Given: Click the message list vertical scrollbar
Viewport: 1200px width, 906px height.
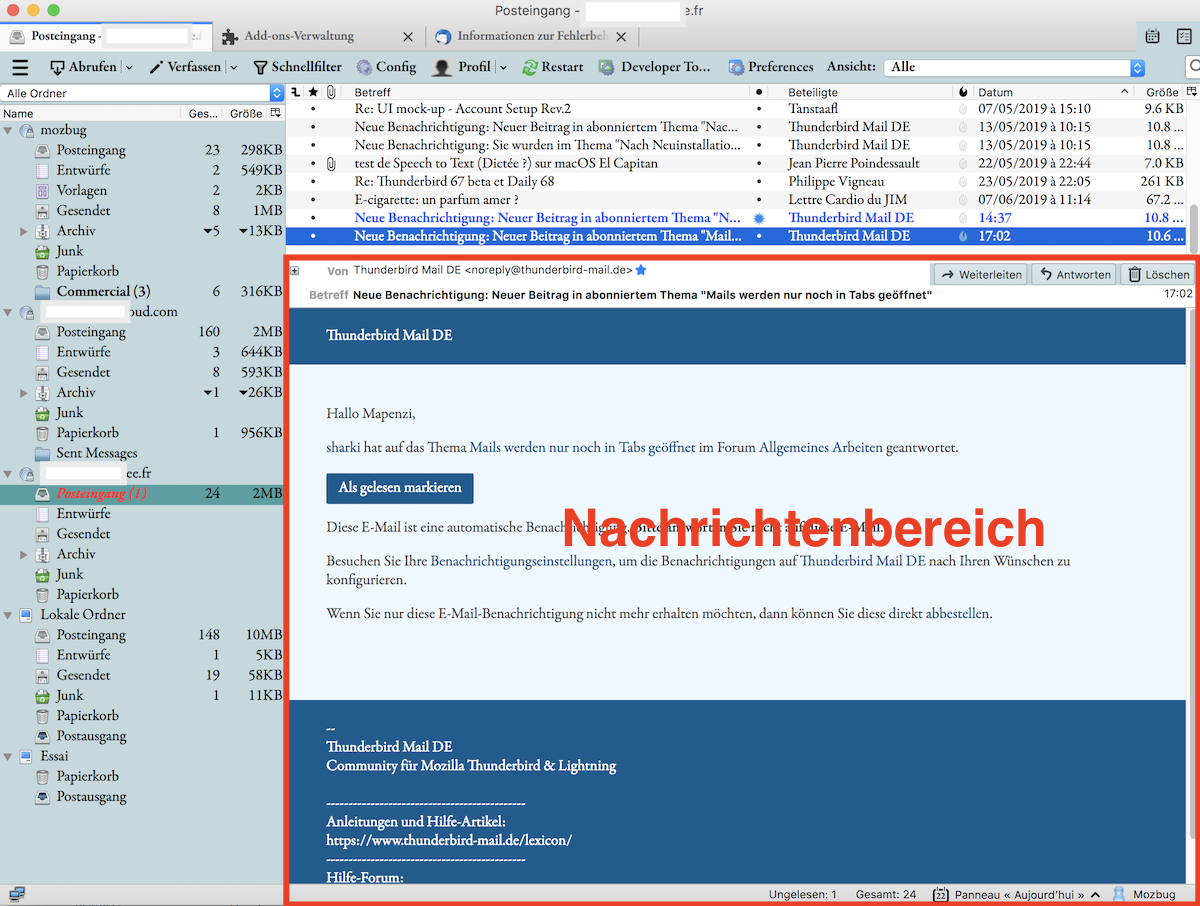Looking at the screenshot, I should click(x=1193, y=215).
